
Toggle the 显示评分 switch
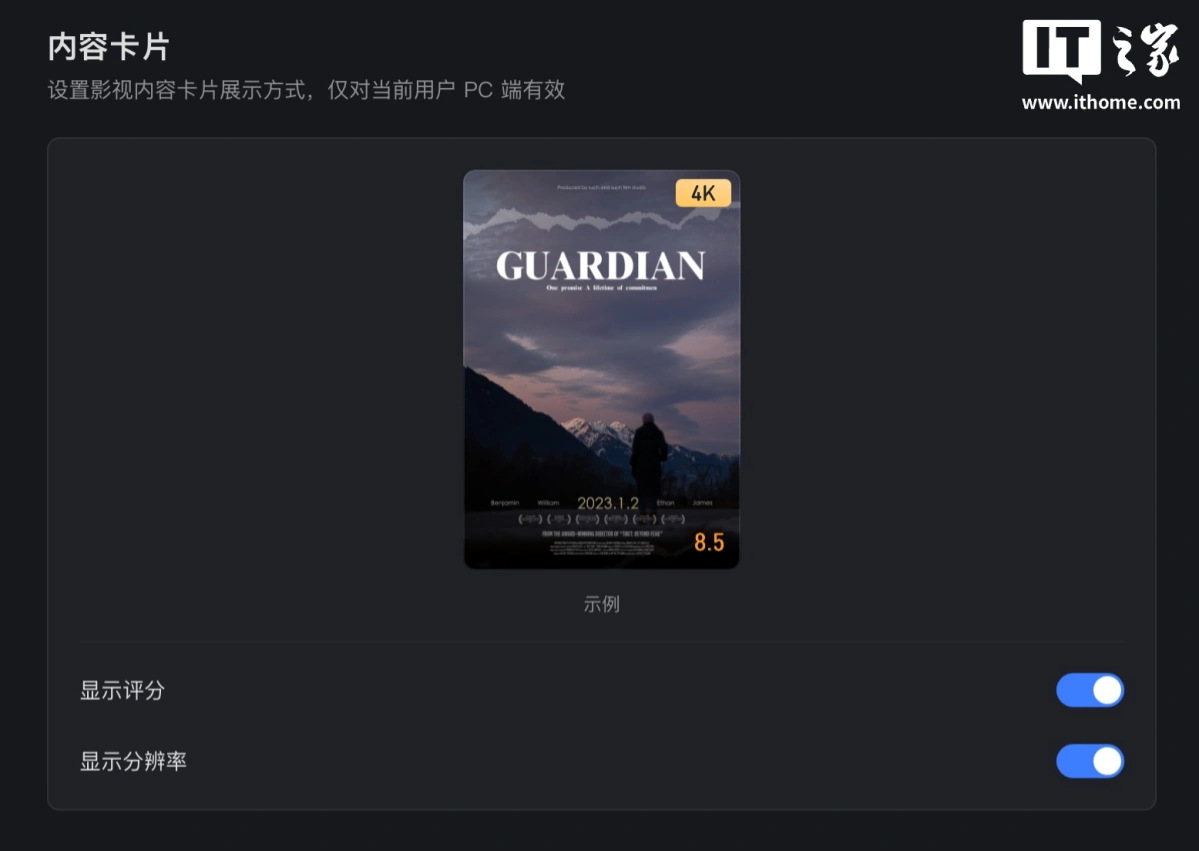[1090, 690]
